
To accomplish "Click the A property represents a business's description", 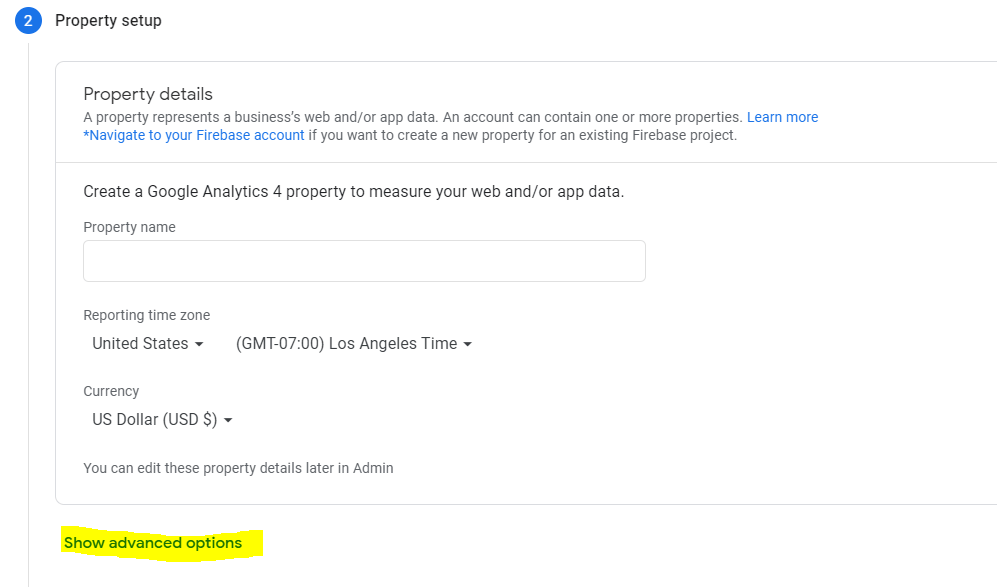I will (413, 117).
